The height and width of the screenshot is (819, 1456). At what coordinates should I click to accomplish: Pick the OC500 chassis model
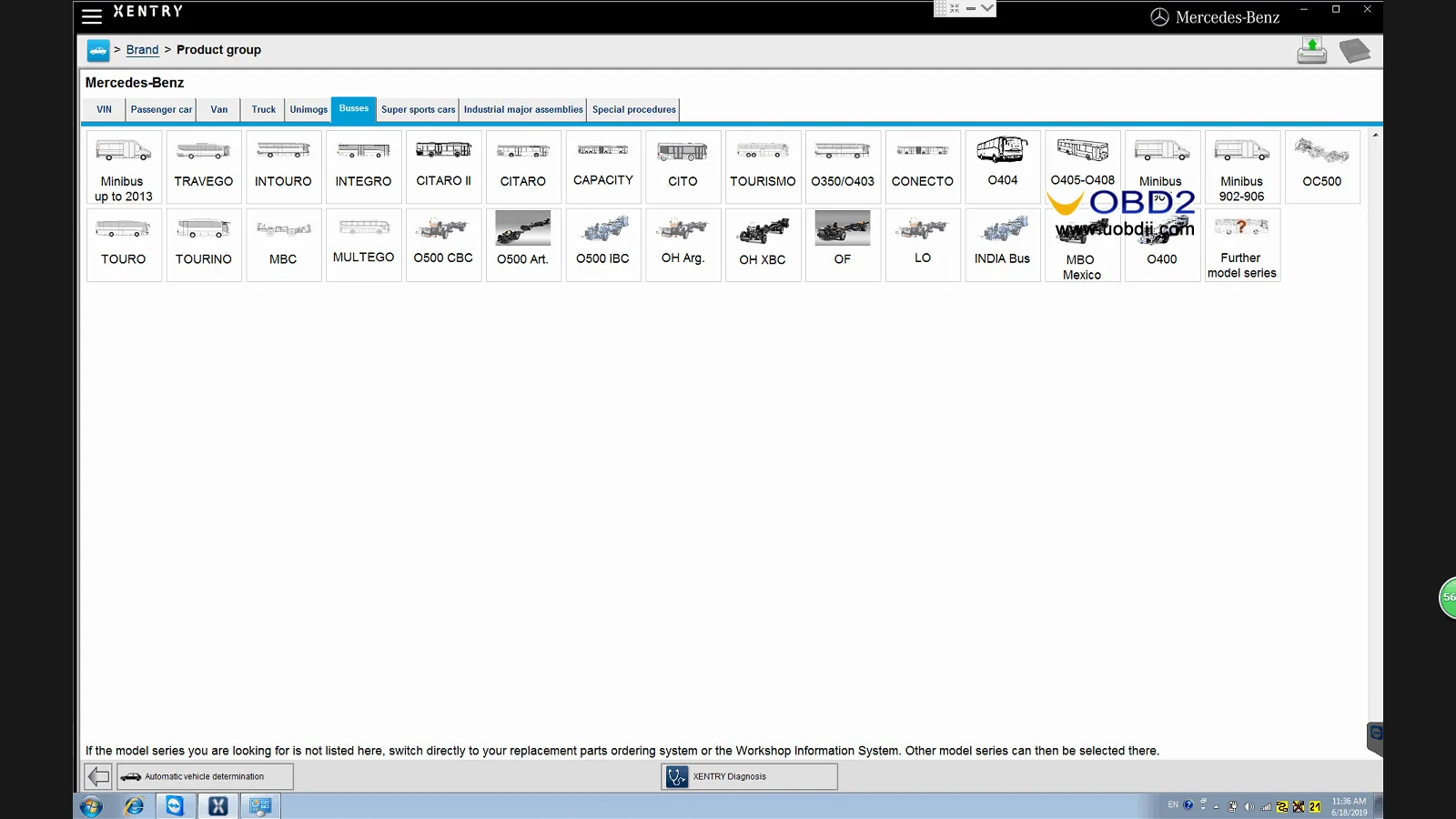(x=1322, y=167)
